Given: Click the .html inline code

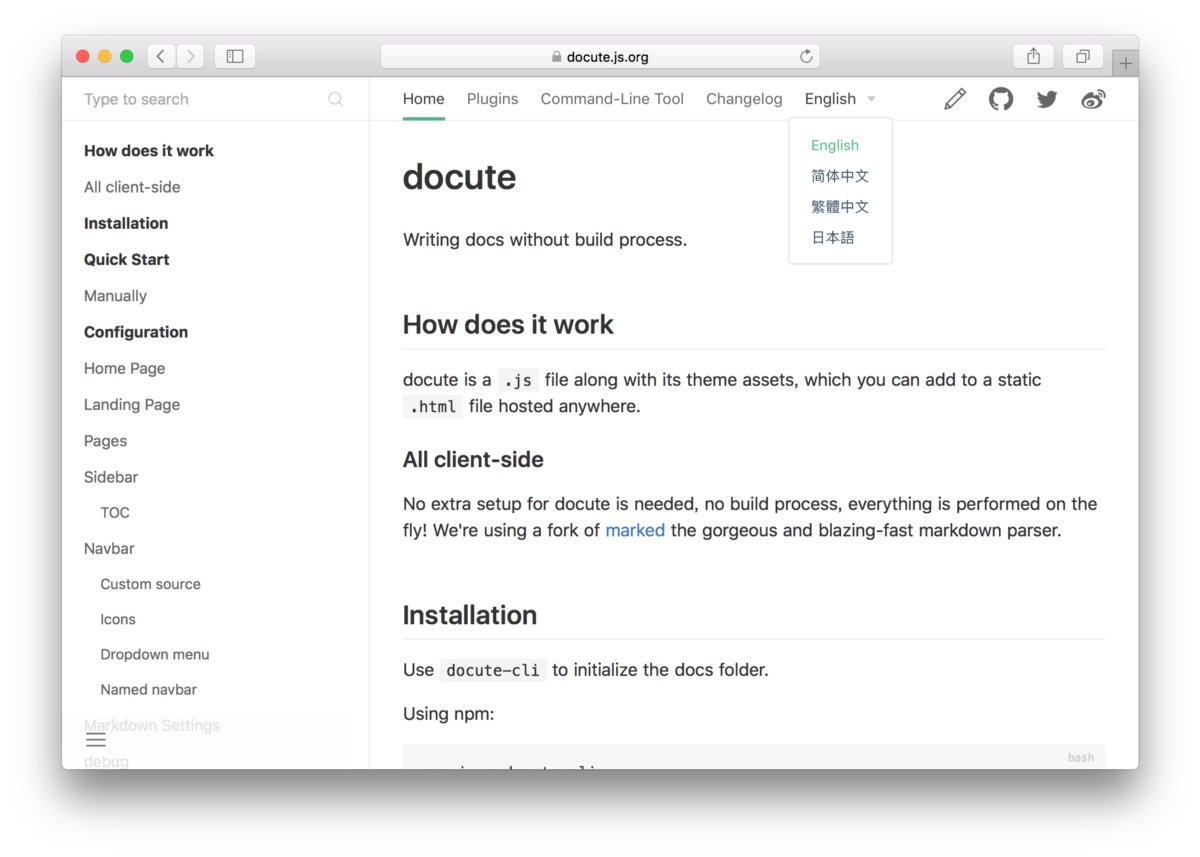Looking at the screenshot, I should (x=433, y=406).
